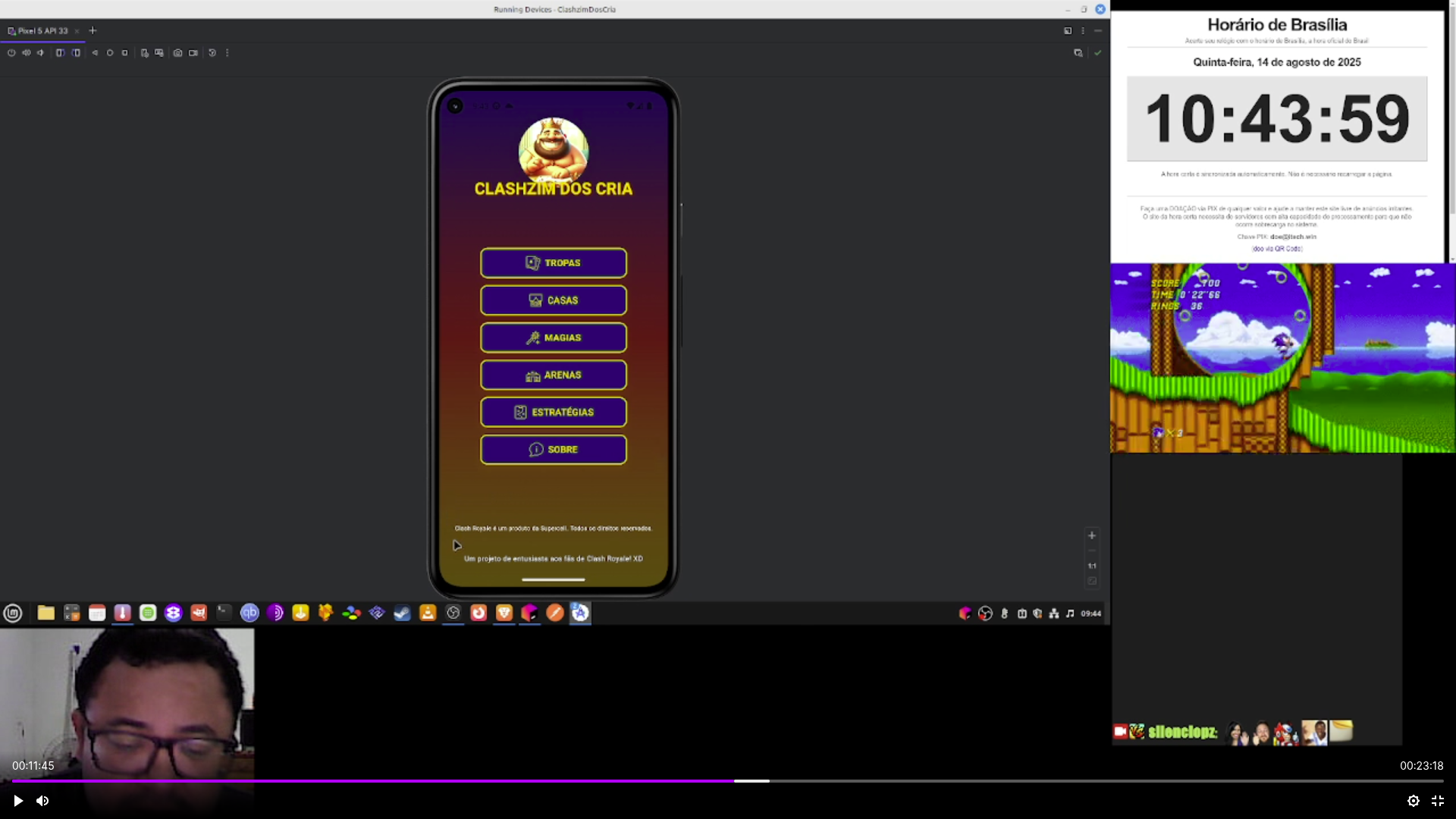
Task: Open emulator snapshots clock icon
Action: click(212, 53)
